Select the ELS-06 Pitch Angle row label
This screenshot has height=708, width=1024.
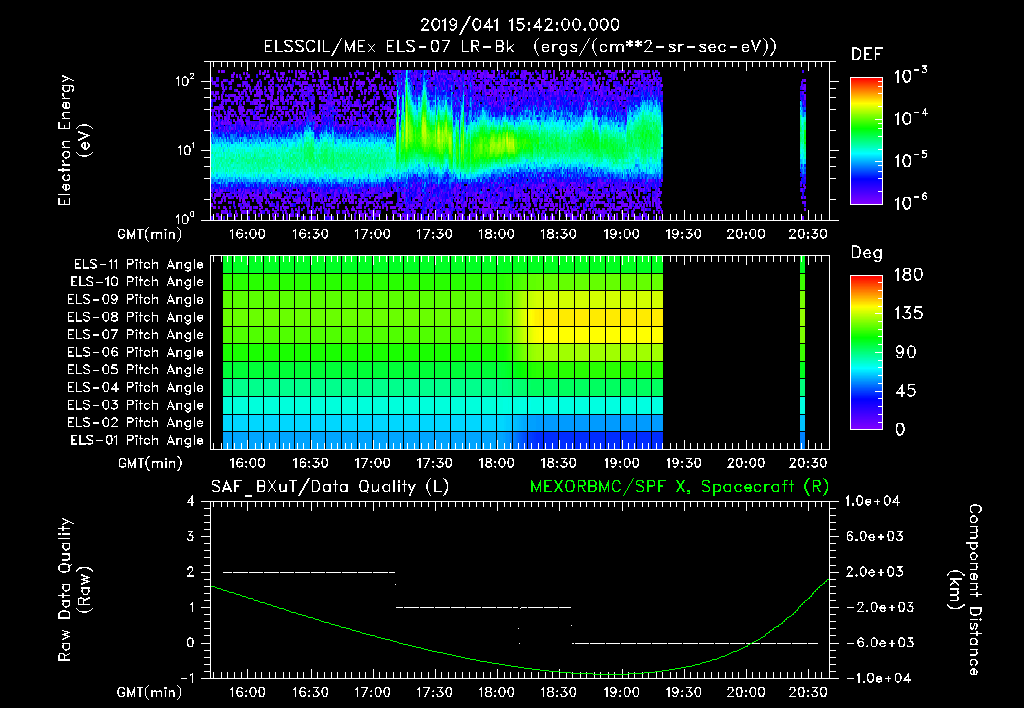point(136,352)
